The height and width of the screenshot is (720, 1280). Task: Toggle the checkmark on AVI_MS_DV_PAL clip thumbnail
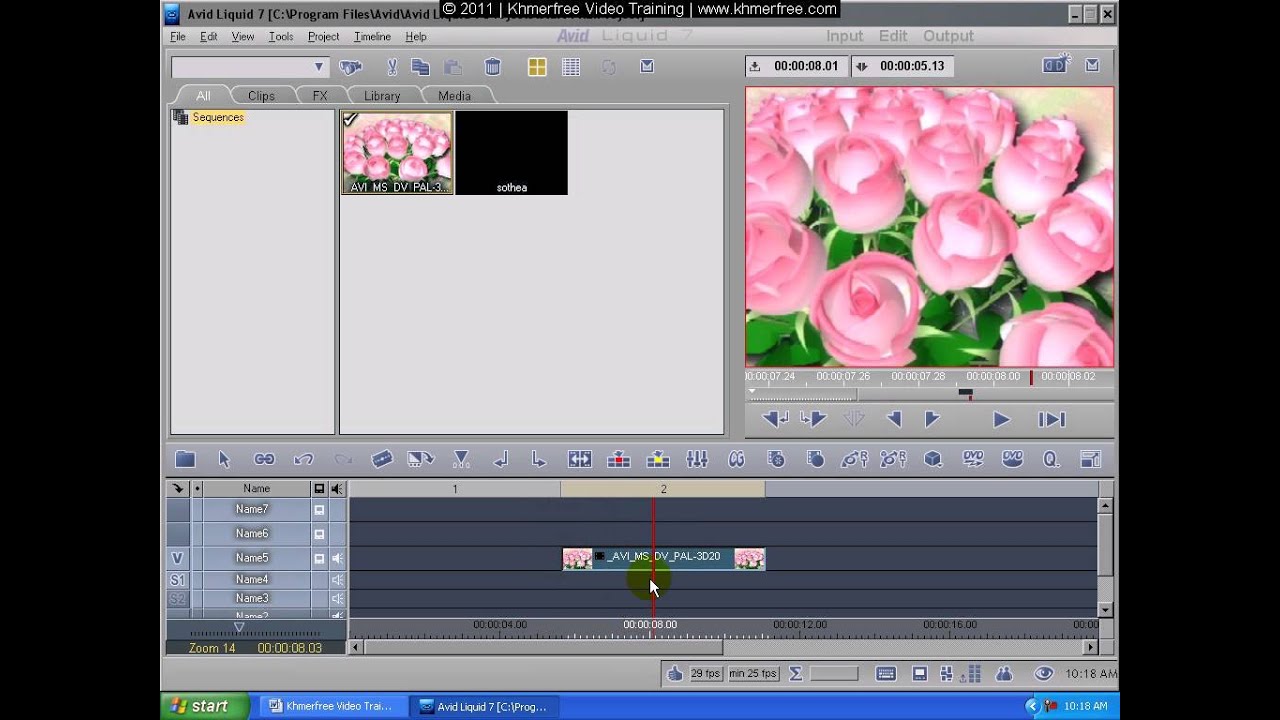tap(350, 119)
